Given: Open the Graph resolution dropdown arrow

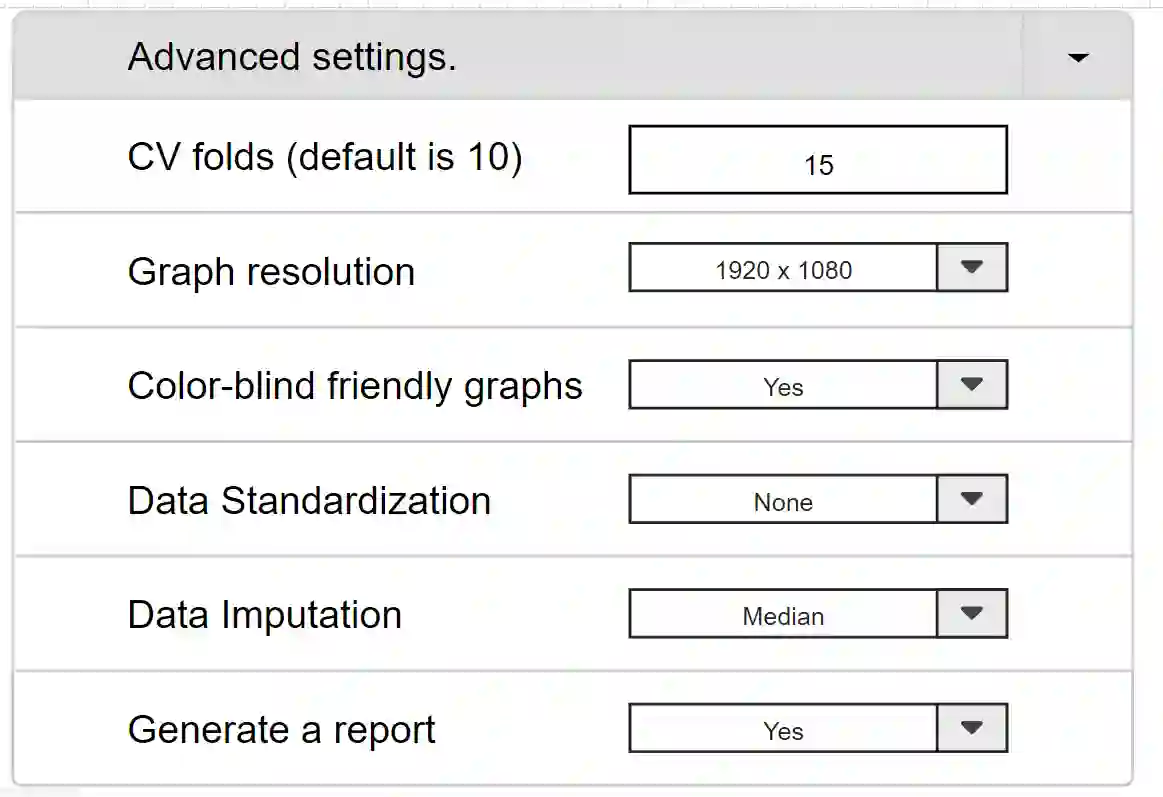Looking at the screenshot, I should tap(971, 268).
